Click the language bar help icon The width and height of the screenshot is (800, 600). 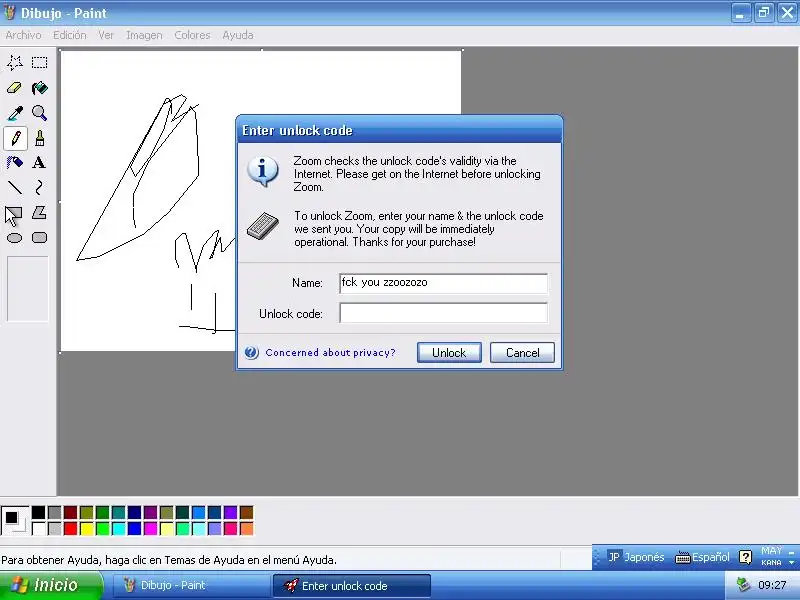(x=745, y=557)
